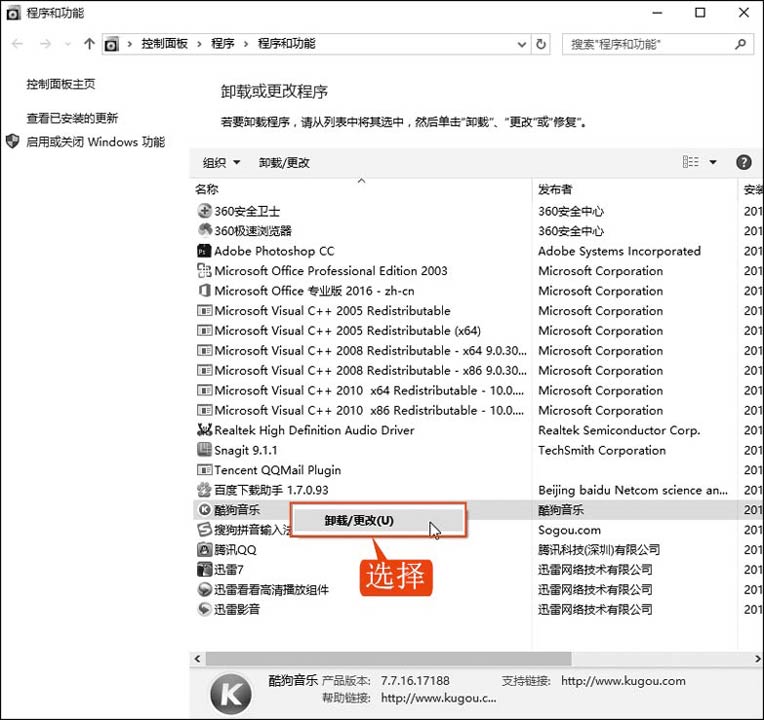Expand the address bar history dropdown
This screenshot has width=764, height=720.
click(521, 44)
